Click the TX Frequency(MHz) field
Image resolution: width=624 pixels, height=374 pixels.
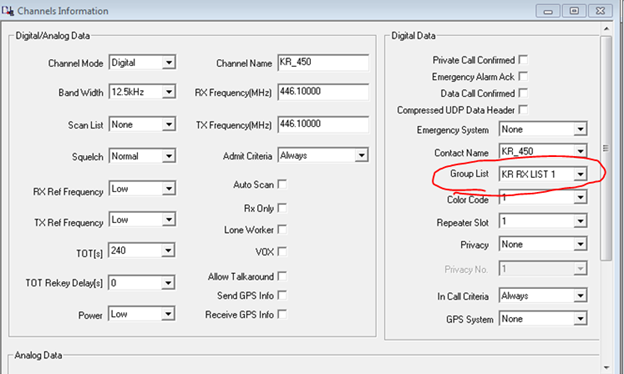pos(323,125)
